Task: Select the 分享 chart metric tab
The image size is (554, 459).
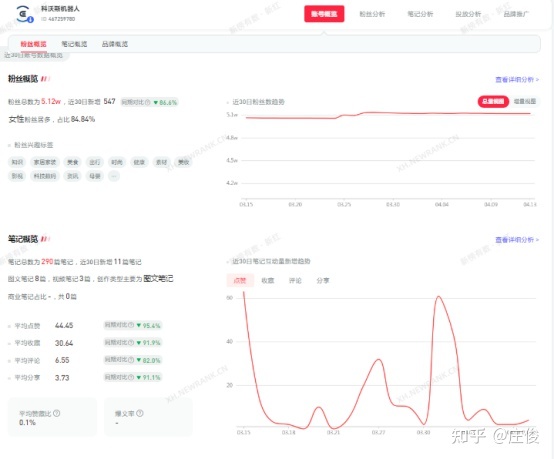Action: [323, 281]
